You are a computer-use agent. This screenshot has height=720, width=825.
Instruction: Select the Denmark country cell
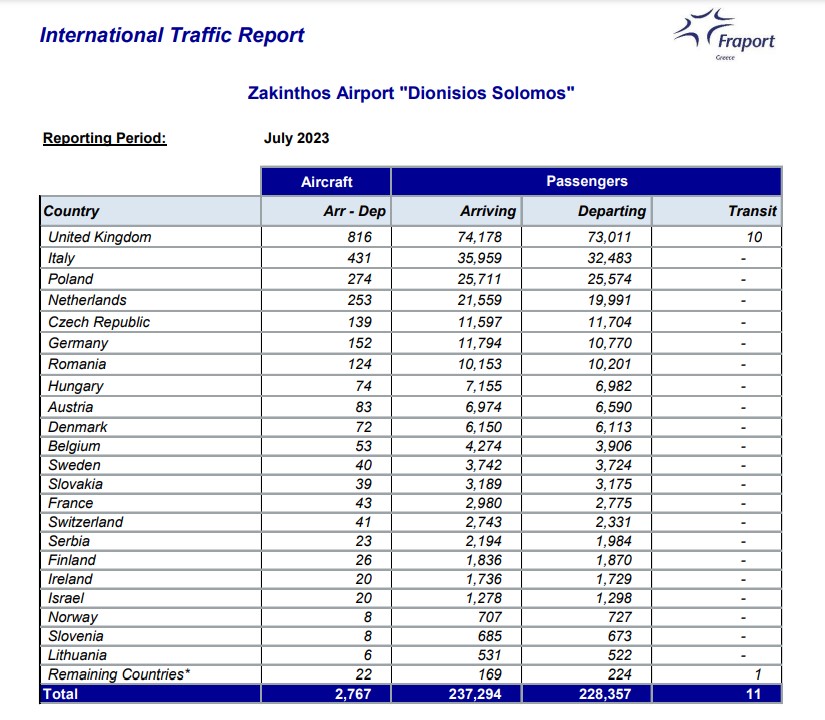150,427
